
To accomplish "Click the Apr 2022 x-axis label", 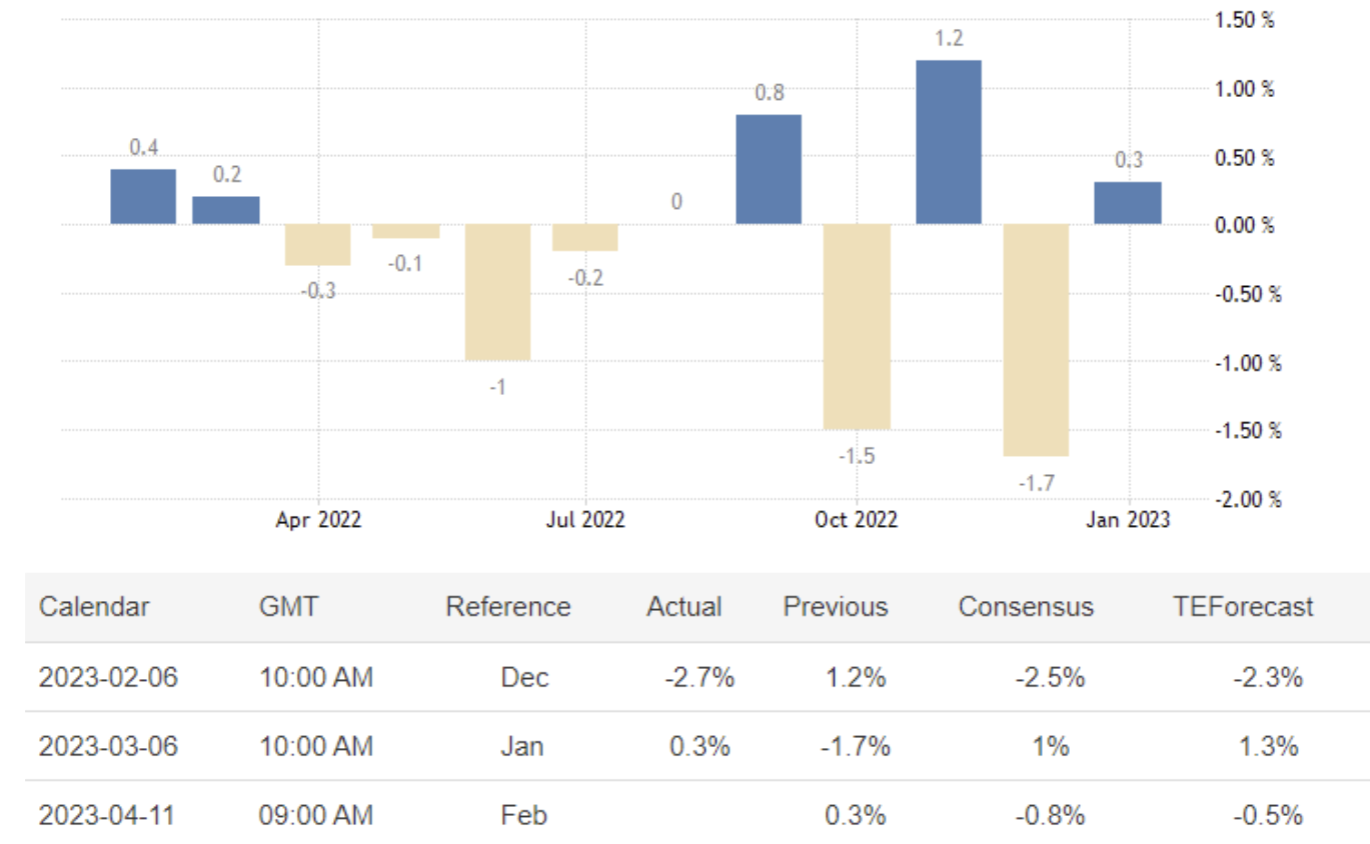I will 319,520.
